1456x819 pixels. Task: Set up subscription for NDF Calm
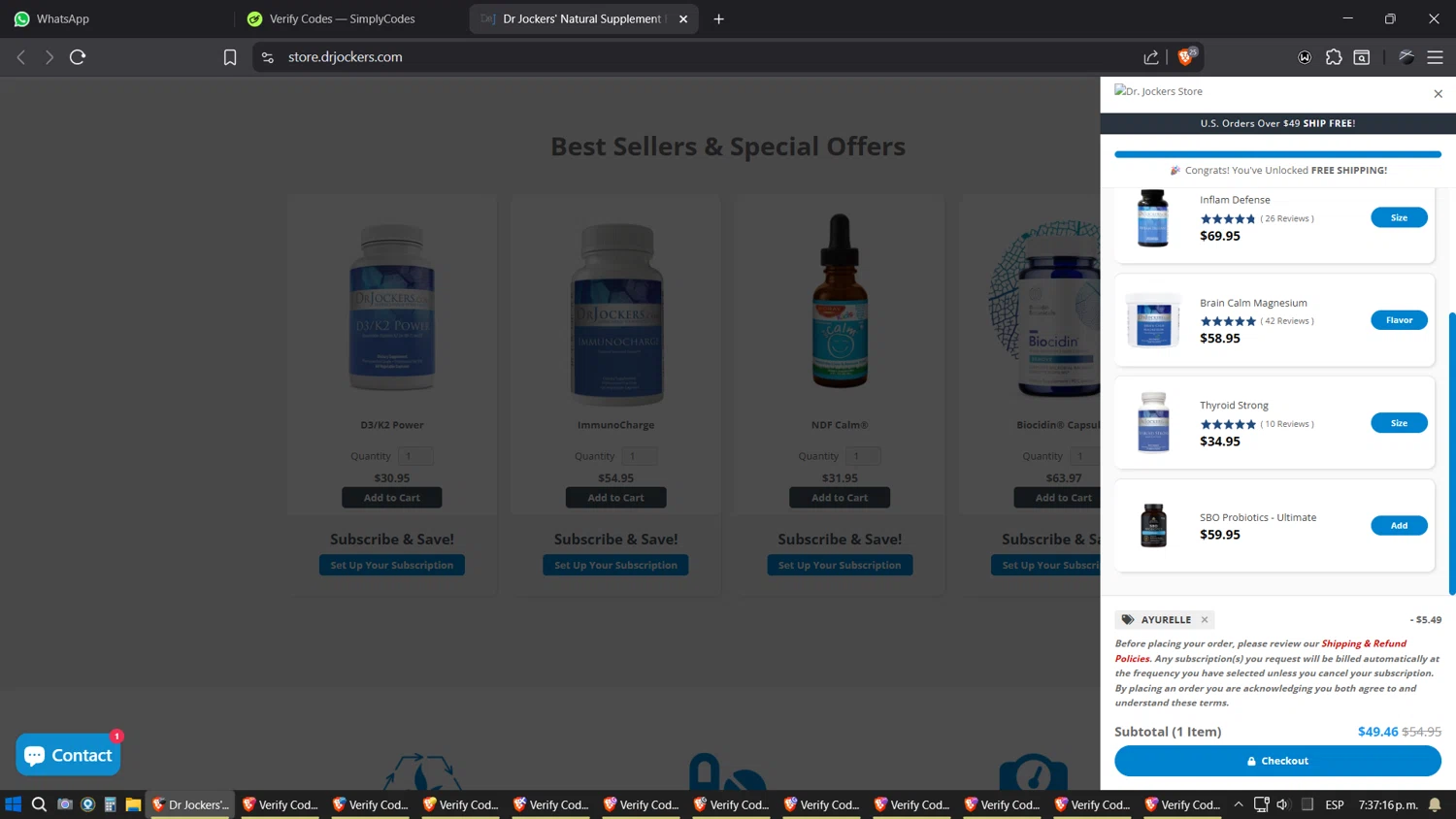840,565
